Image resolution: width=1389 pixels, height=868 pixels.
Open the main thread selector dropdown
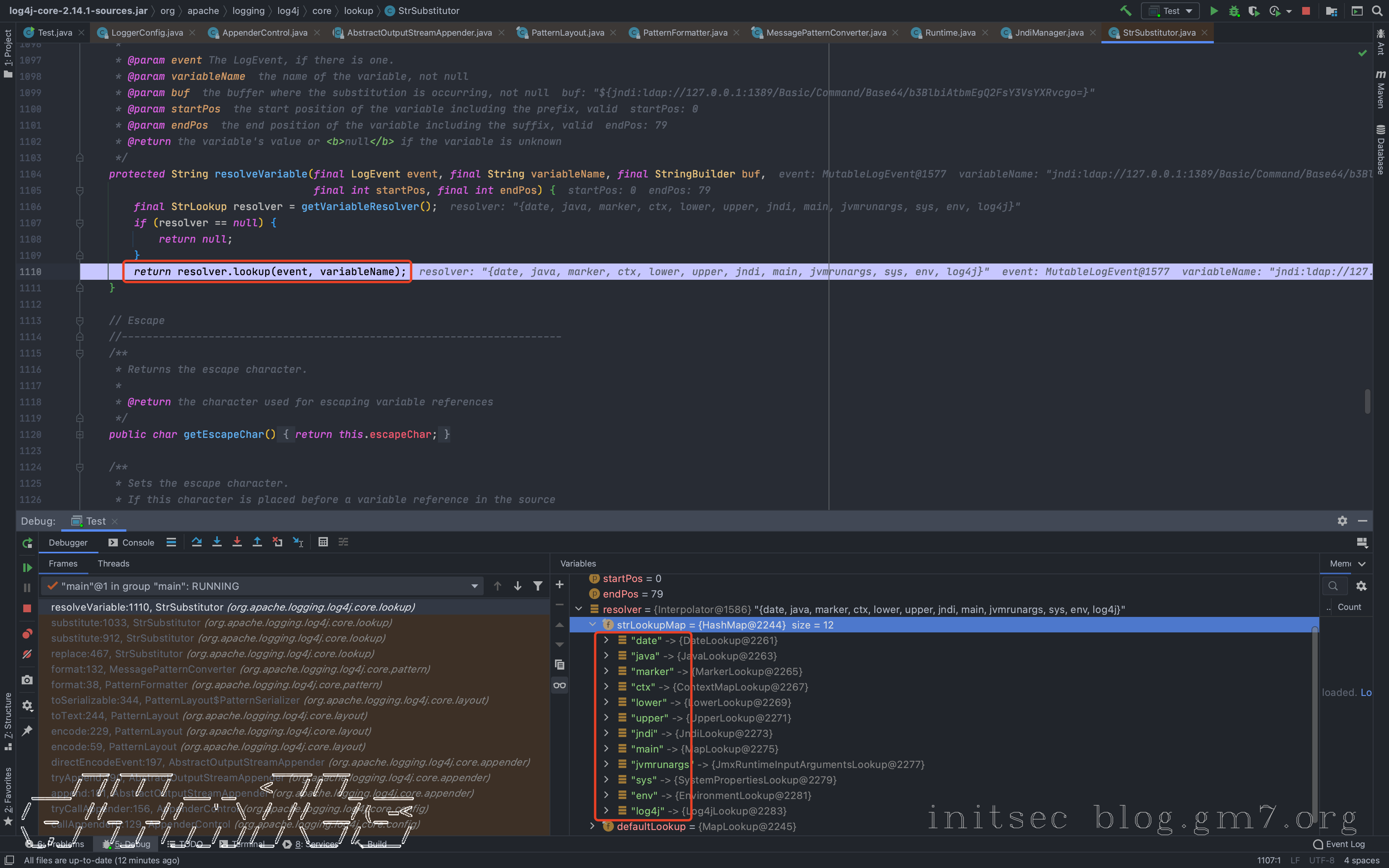point(475,586)
